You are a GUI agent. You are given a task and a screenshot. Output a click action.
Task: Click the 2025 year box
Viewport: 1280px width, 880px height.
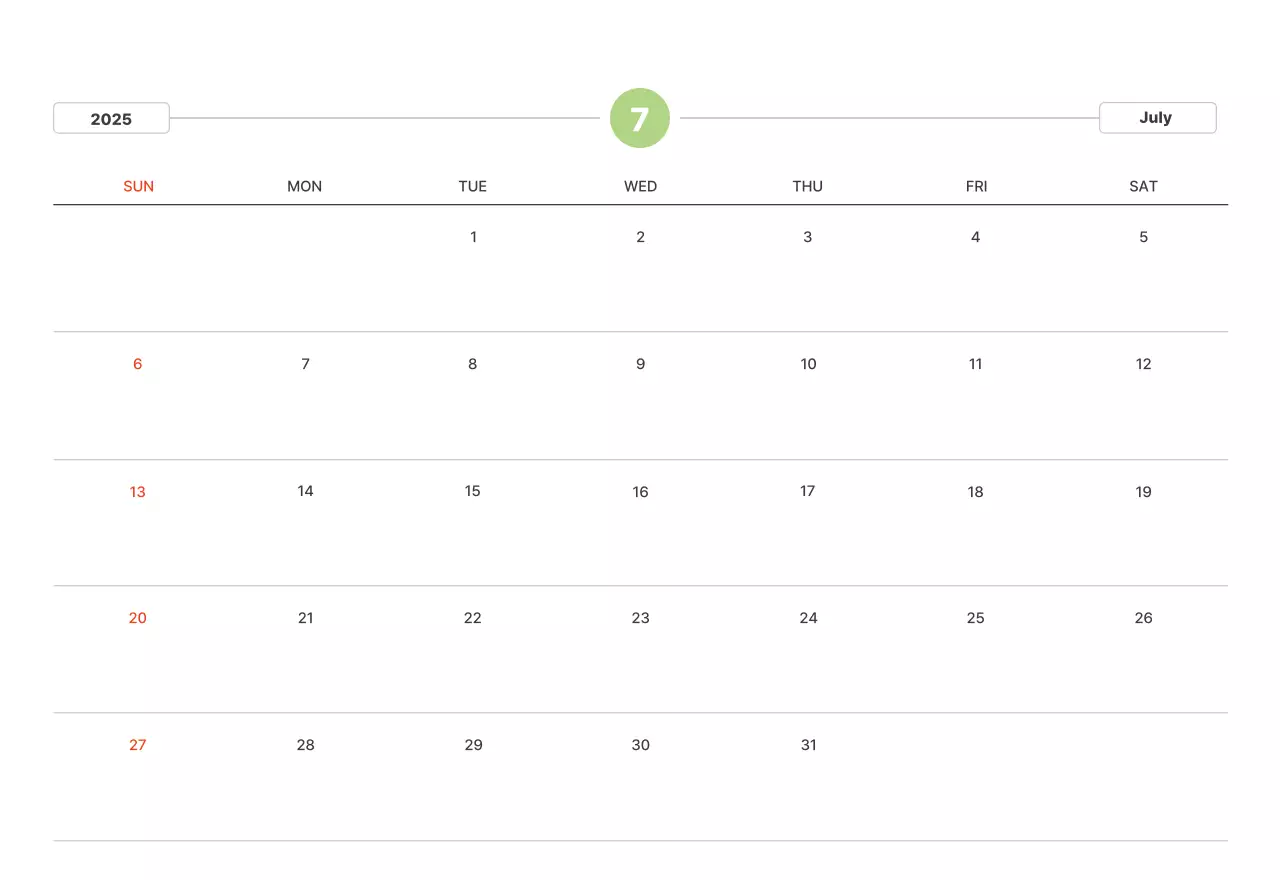pos(111,118)
